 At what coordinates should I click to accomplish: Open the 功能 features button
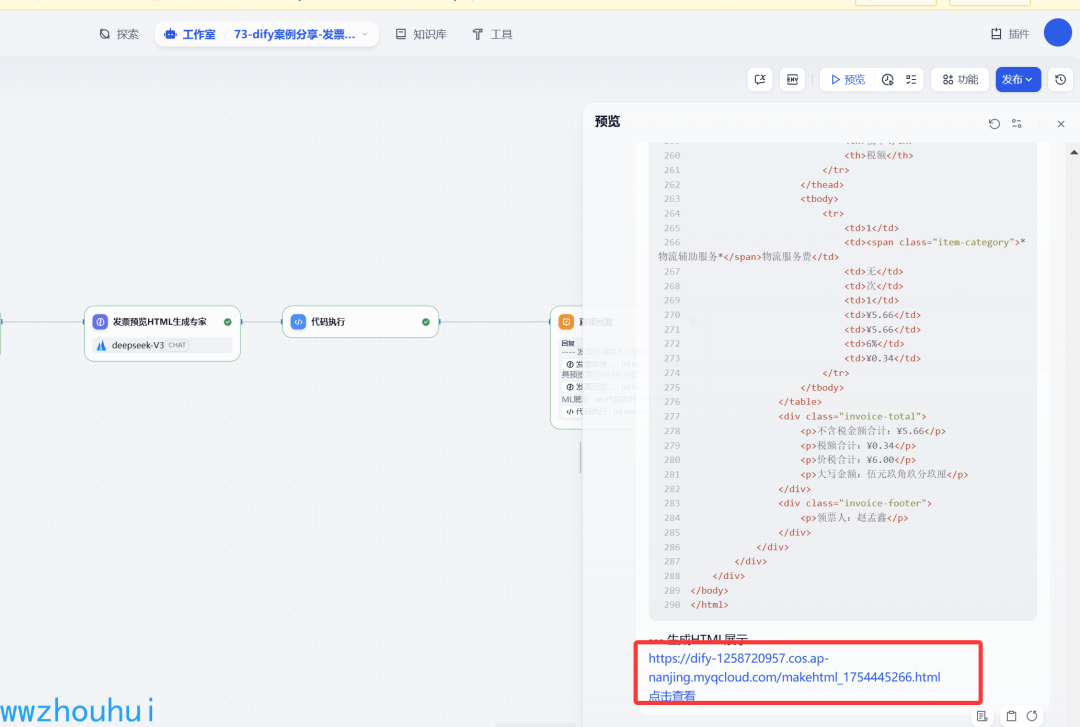click(x=960, y=80)
